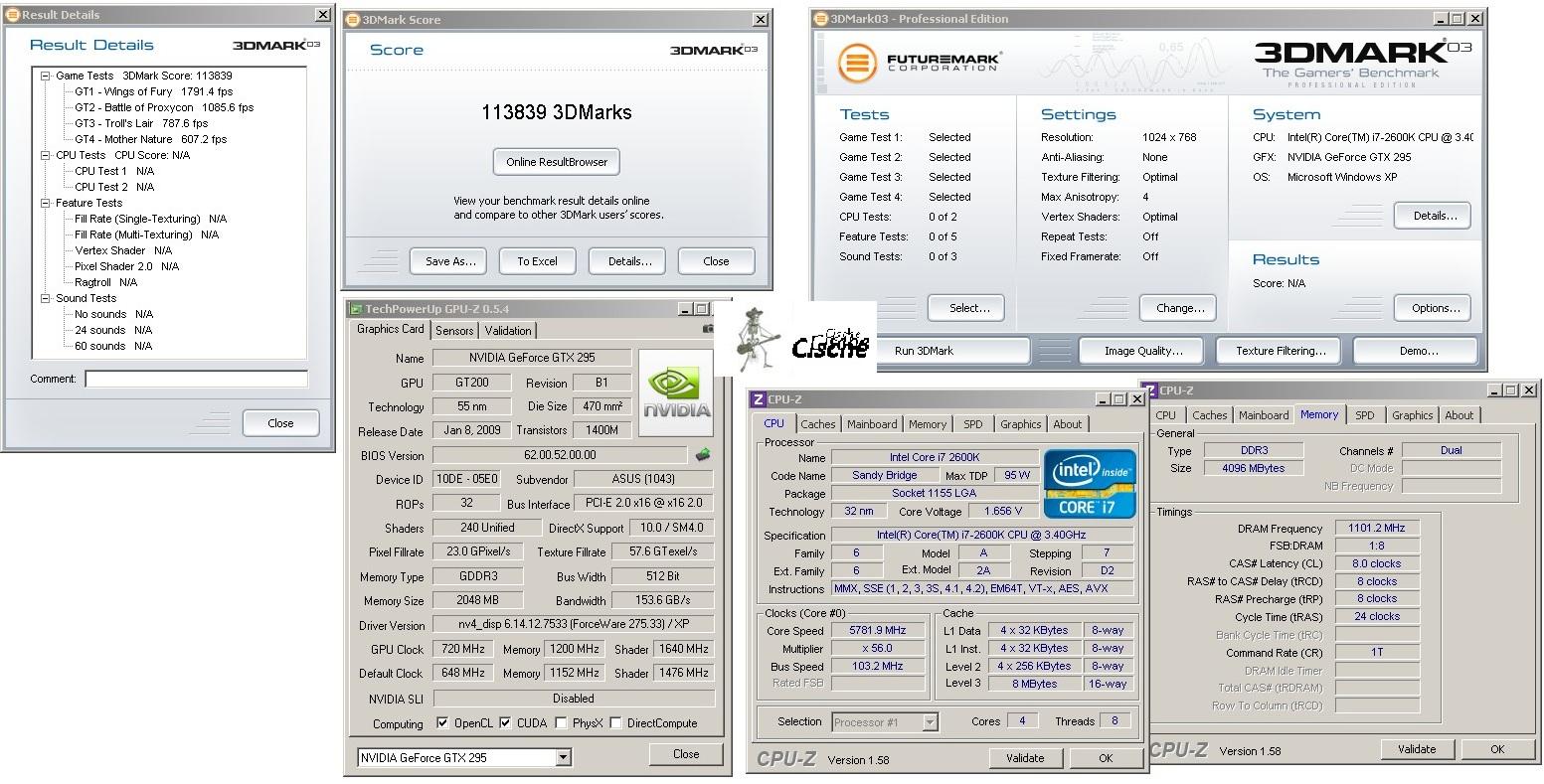Screen dimensions: 1544x784
Task: Click the Driver Version field in GPU-Z
Action: tap(574, 625)
